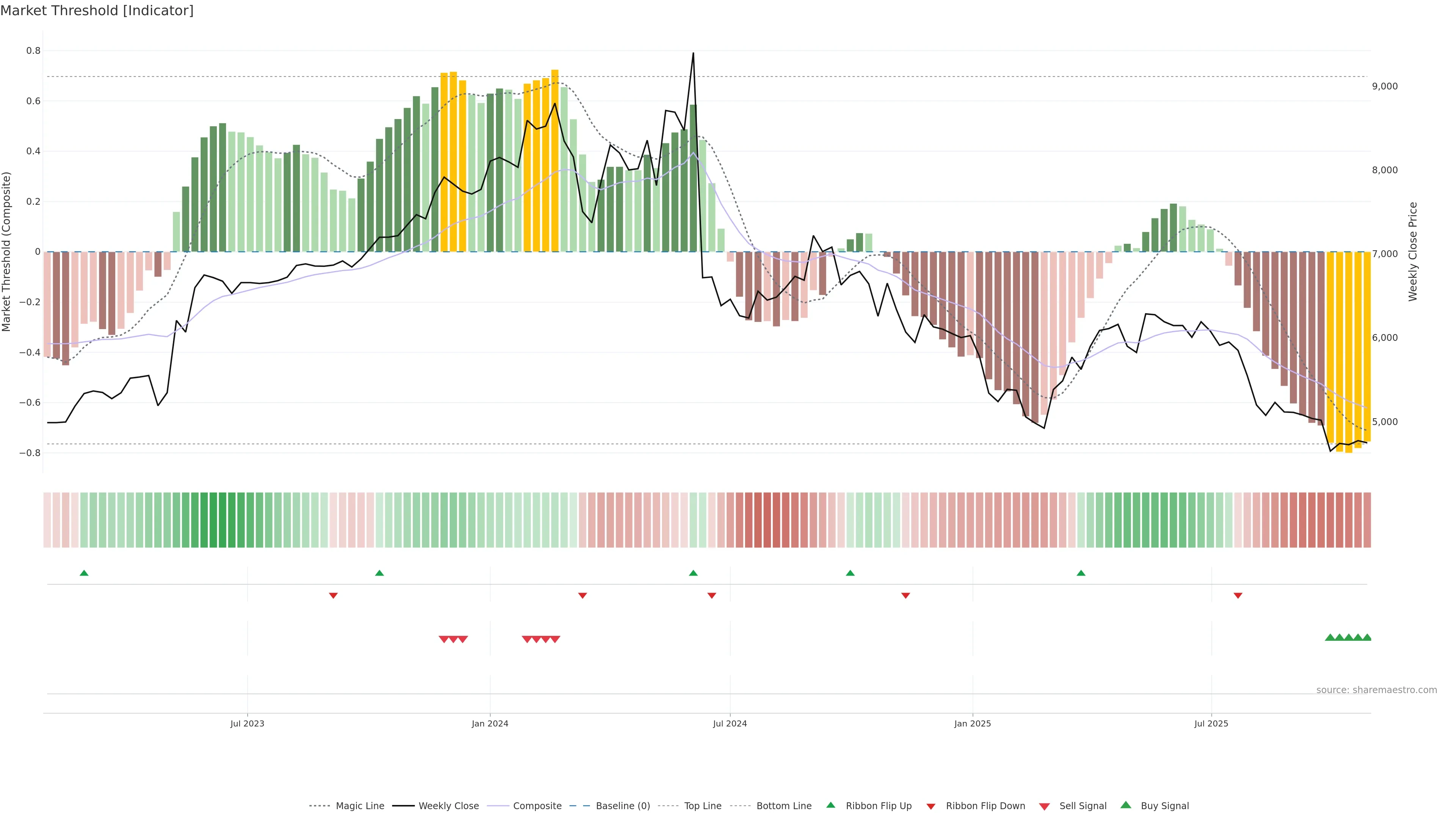Toggle Top Line legend entry
The image size is (1456, 819).
click(703, 806)
